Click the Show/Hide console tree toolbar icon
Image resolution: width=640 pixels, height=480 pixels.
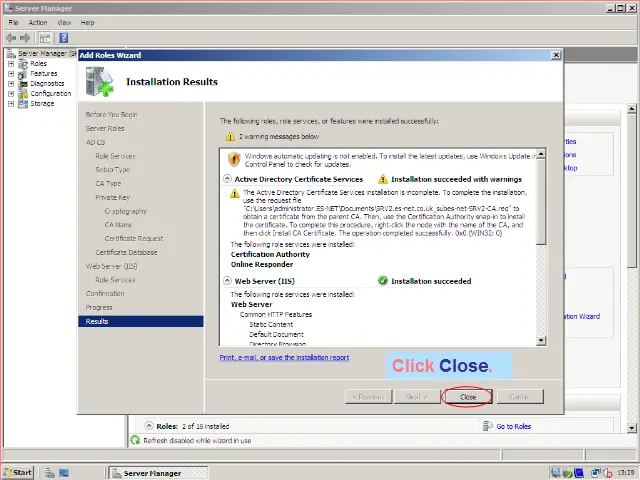[x=45, y=38]
